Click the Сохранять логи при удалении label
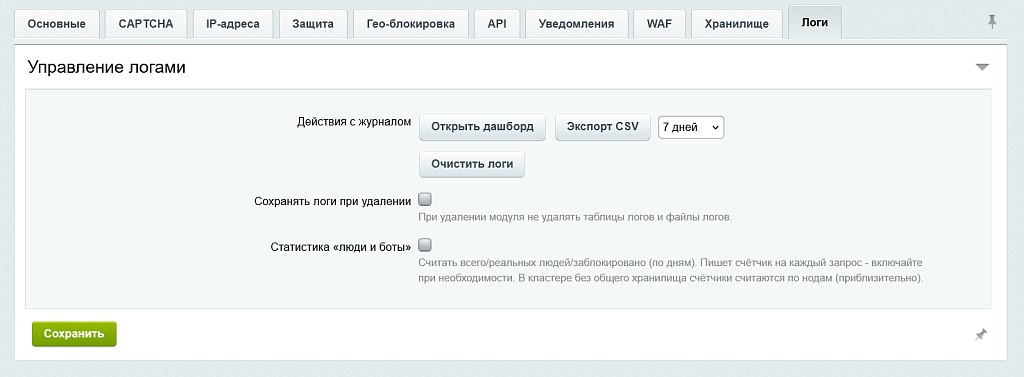1024x377 pixels. (x=332, y=201)
